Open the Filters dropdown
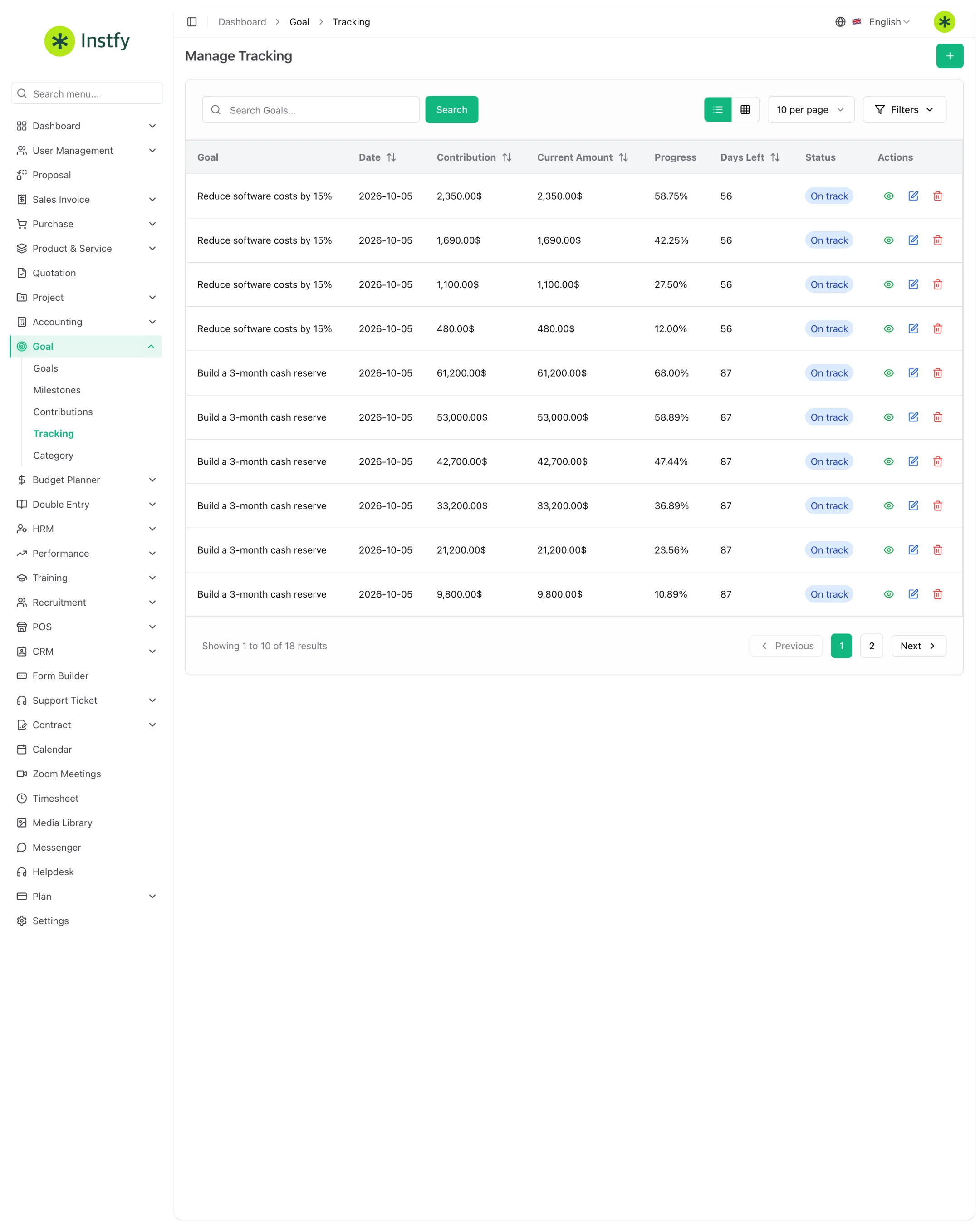Image resolution: width=980 pixels, height=1225 pixels. pyautogui.click(x=904, y=110)
